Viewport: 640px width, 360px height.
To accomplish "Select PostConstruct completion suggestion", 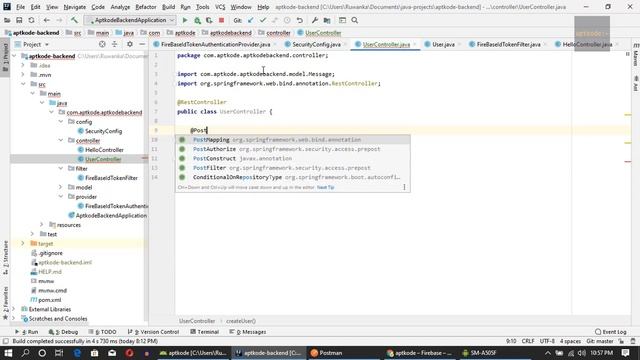I will point(293,158).
